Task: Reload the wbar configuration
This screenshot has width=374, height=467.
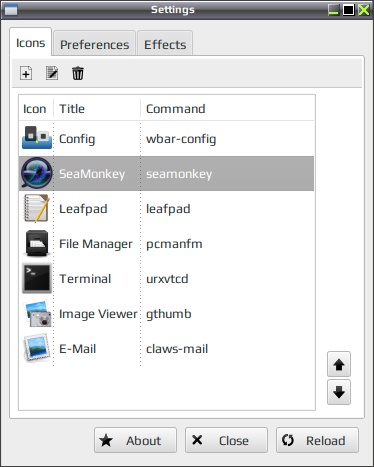Action: tap(317, 440)
